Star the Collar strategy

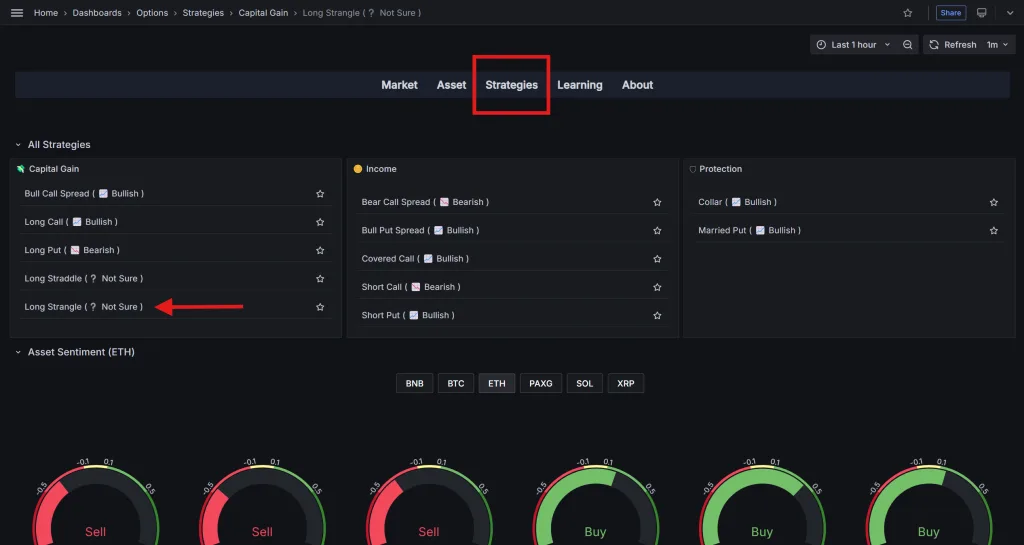pyautogui.click(x=993, y=202)
